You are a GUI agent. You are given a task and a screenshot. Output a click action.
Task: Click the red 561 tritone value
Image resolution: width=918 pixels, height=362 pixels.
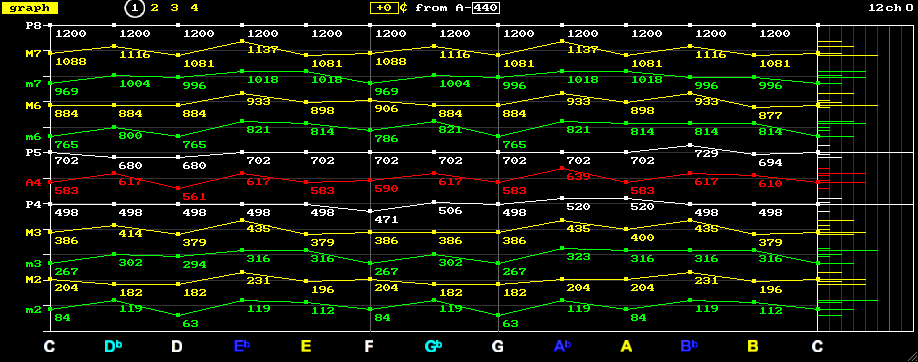pyautogui.click(x=194, y=196)
